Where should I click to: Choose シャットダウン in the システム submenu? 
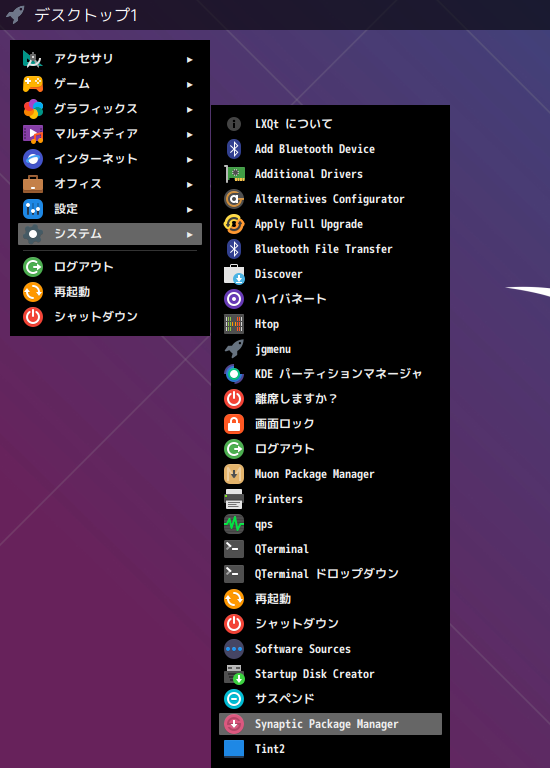(330, 624)
